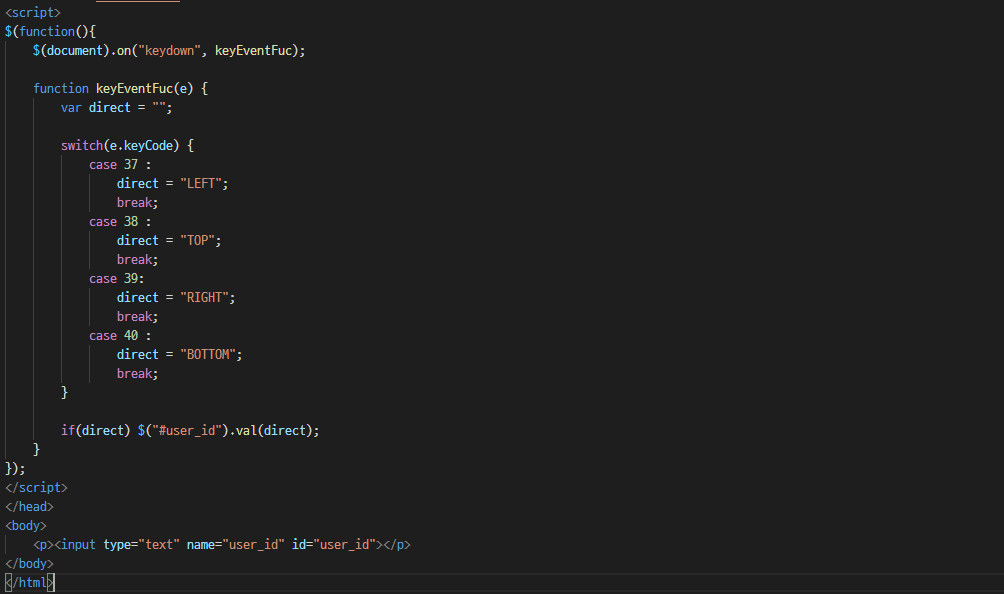The image size is (1004, 594).
Task: Click the closing </head> tag
Action: tap(29, 507)
